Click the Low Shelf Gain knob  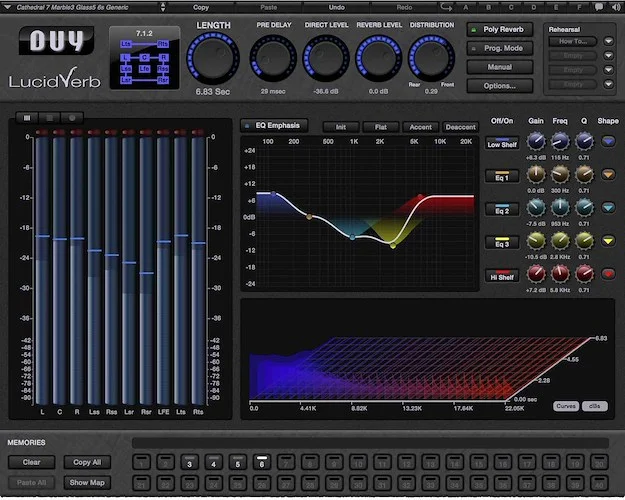[x=536, y=142]
